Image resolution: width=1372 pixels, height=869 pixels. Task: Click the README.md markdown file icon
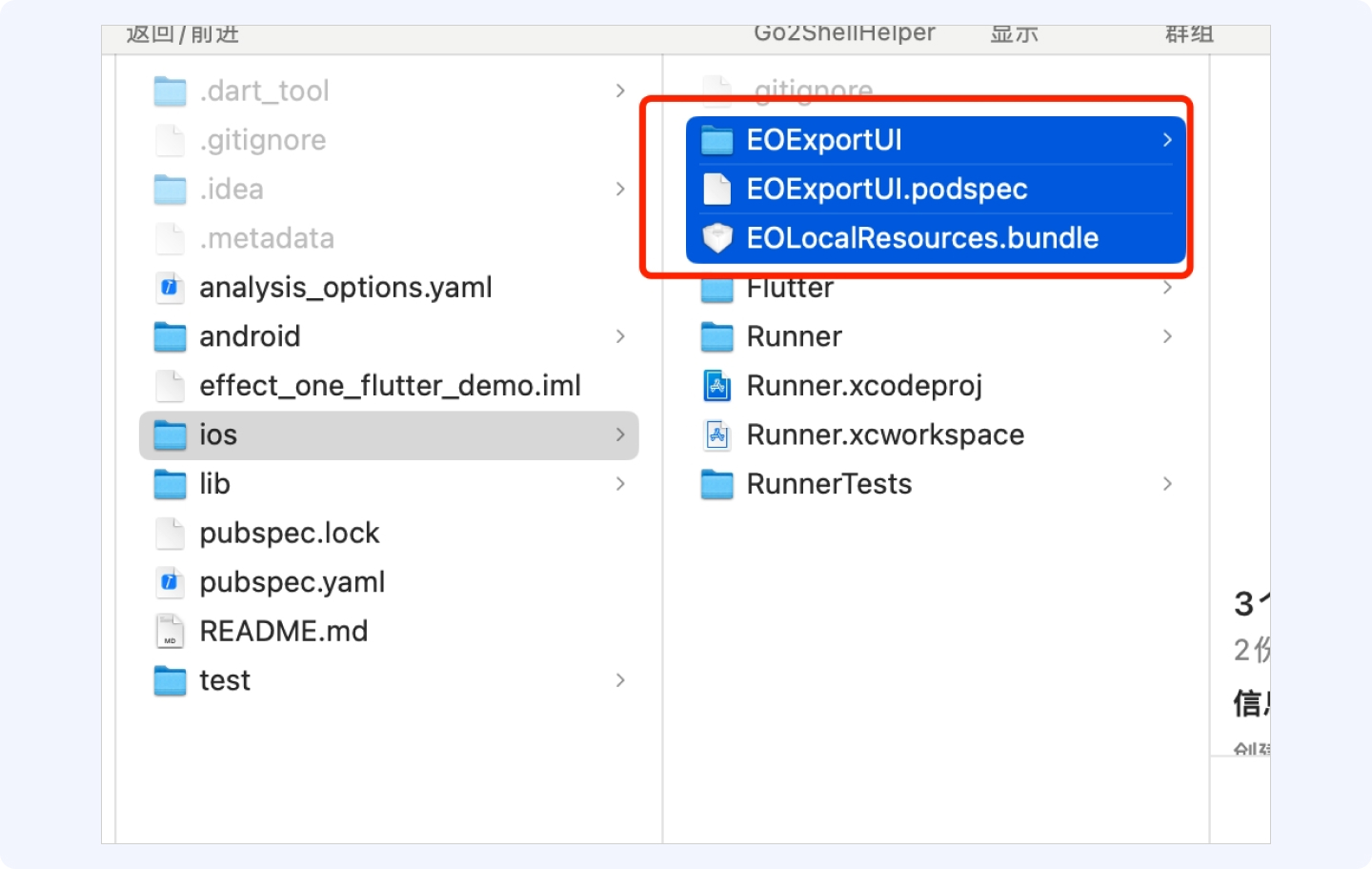(171, 632)
